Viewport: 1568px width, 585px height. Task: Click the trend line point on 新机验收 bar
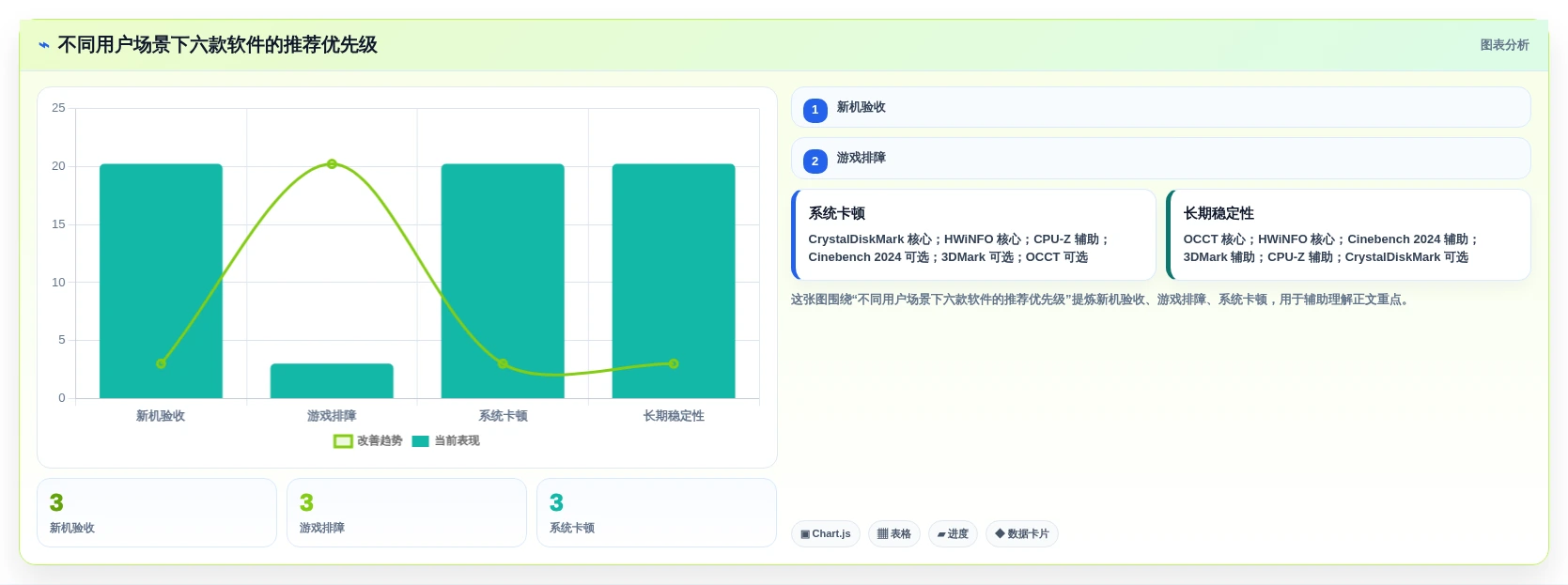tap(161, 363)
